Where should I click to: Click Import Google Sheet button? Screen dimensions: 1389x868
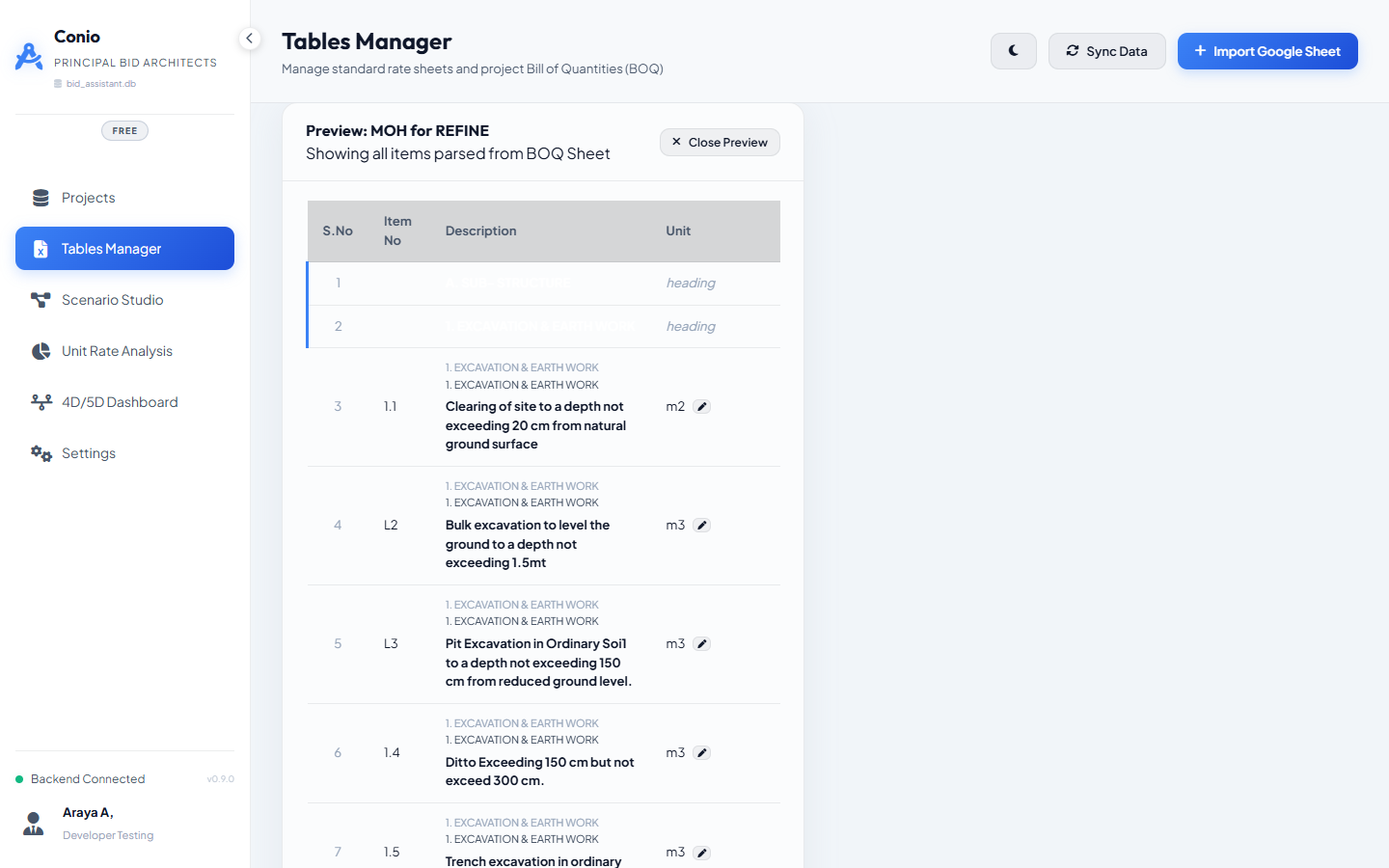(1267, 51)
